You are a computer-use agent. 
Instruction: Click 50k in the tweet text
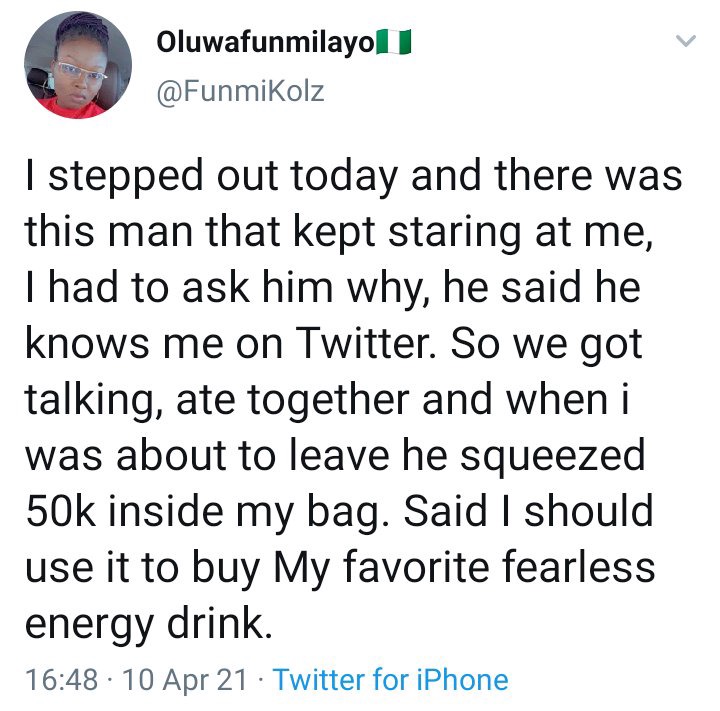point(61,511)
